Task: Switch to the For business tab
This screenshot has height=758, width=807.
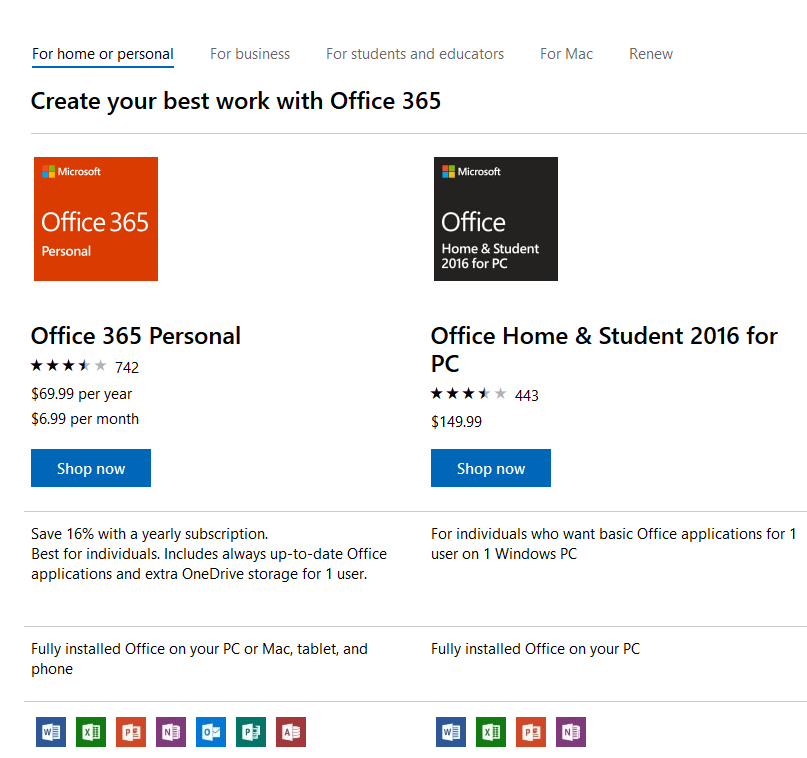Action: click(x=250, y=54)
